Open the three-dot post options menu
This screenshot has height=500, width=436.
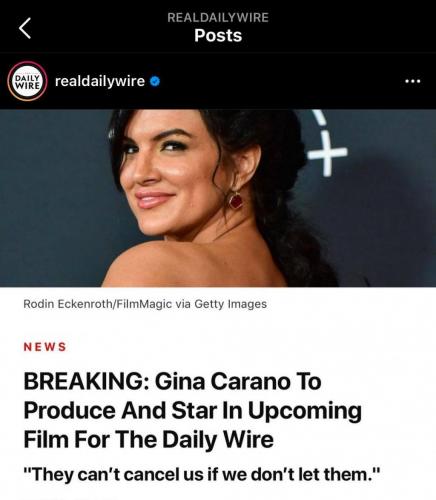[412, 81]
